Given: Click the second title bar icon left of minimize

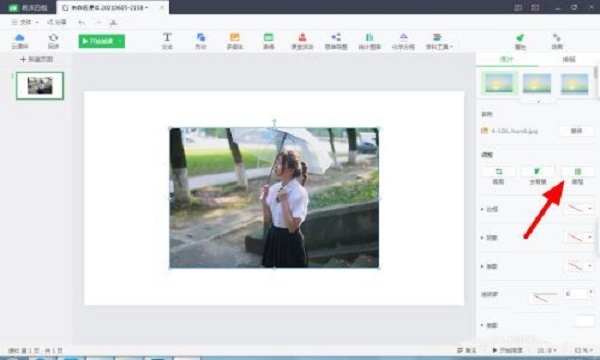Looking at the screenshot, I should click(535, 7).
